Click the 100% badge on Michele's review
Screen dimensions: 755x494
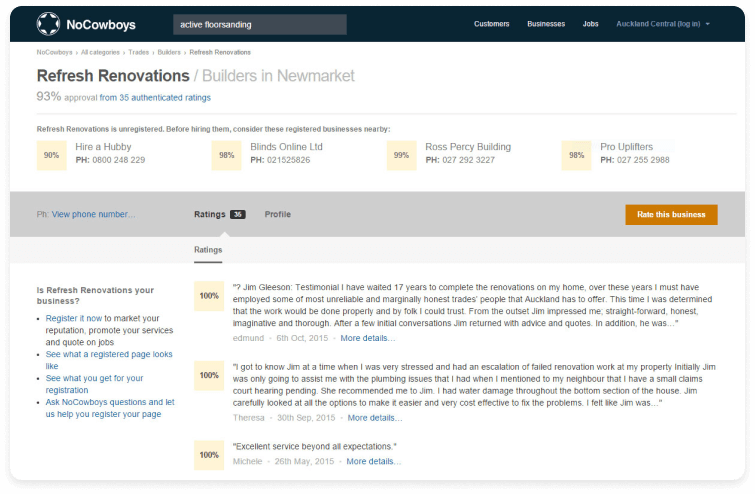point(209,455)
